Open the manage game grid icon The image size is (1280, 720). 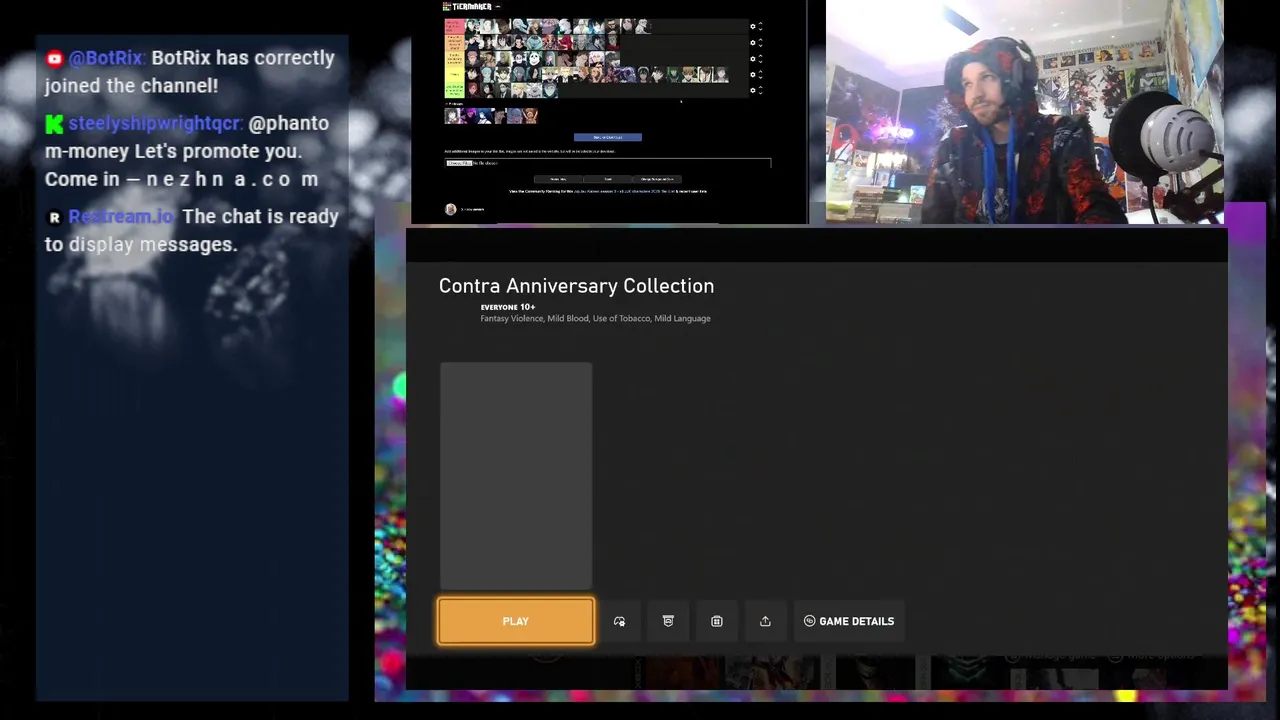[717, 621]
